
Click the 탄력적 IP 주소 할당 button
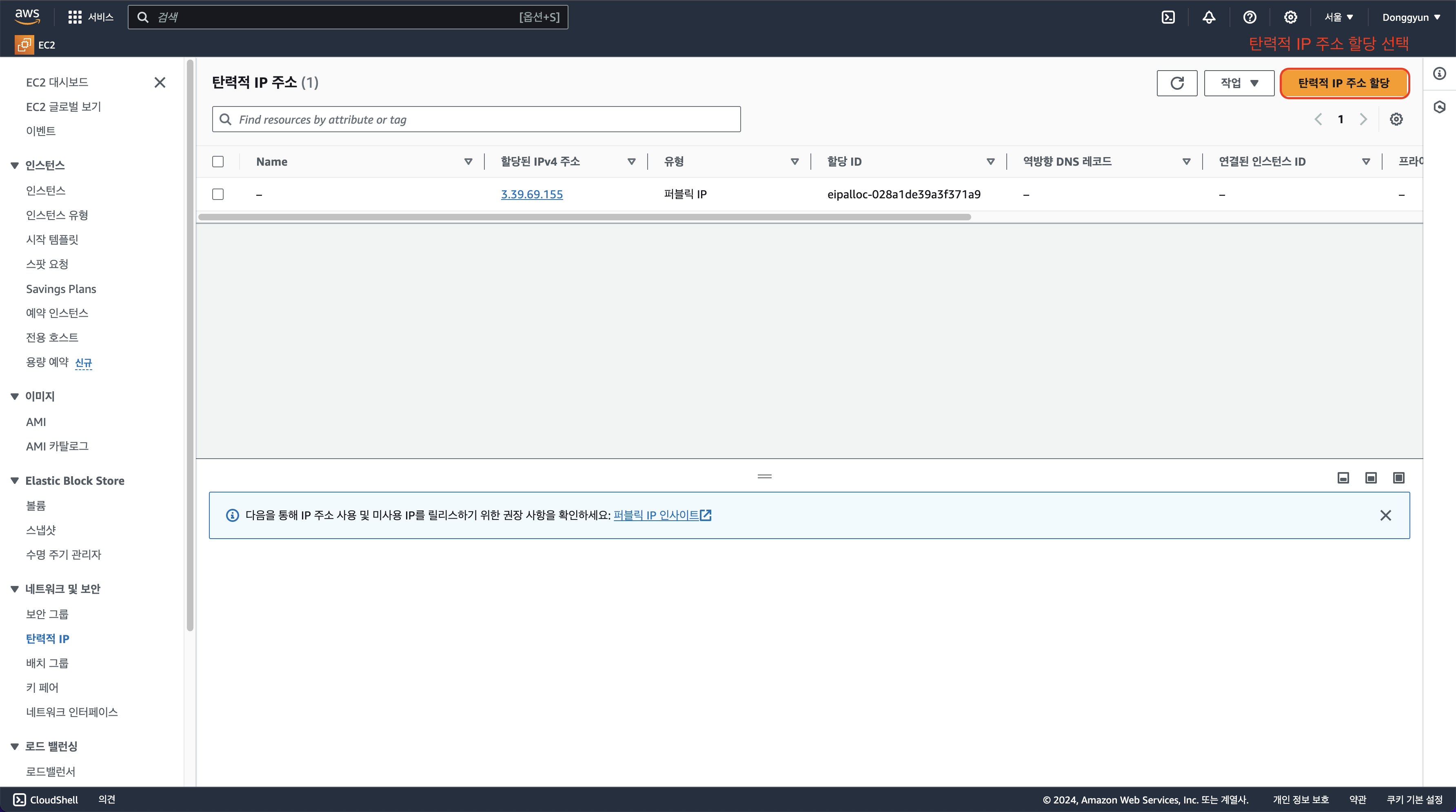[x=1343, y=83]
